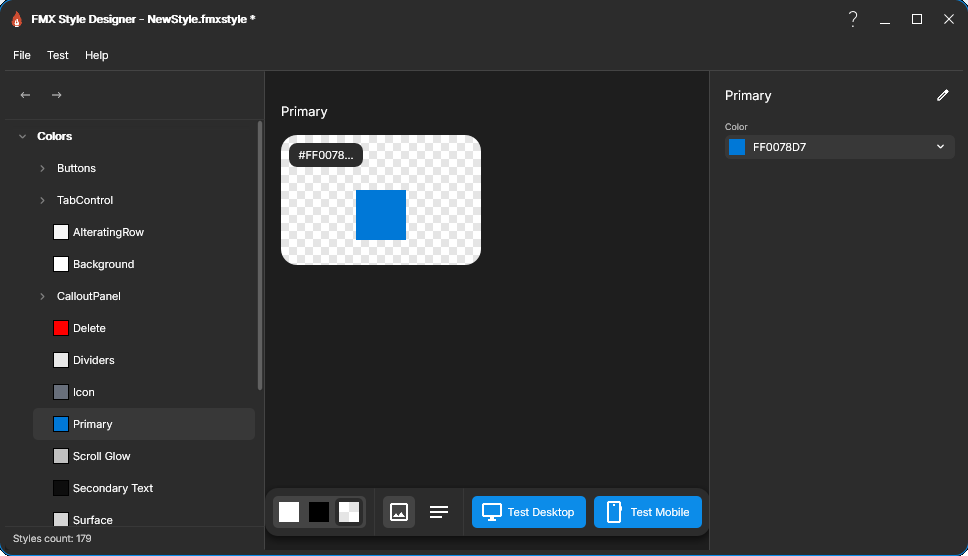Click the Test Mobile button
Screen dimensions: 968x556
point(648,512)
